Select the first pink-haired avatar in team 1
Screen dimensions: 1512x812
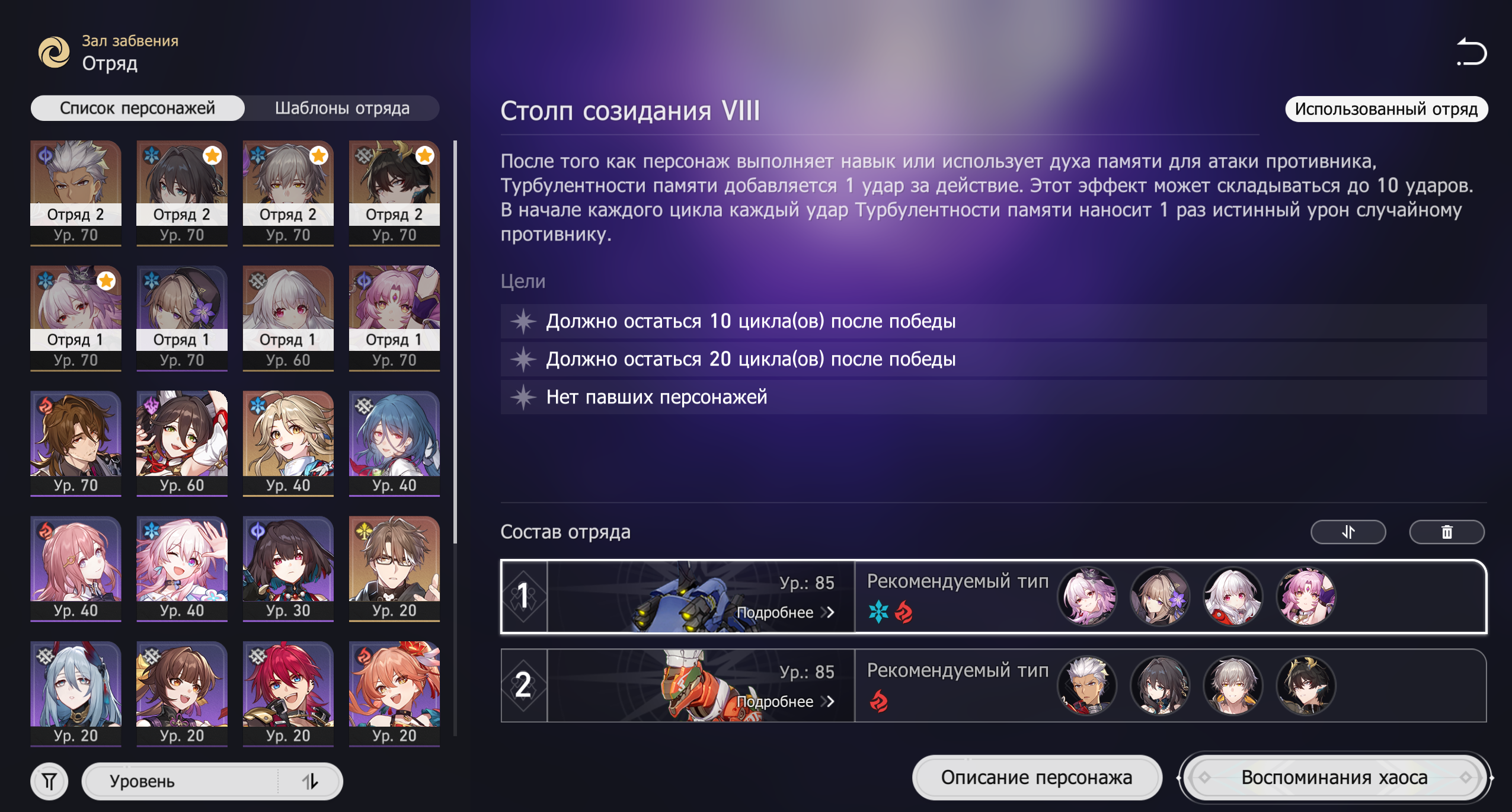(x=1087, y=596)
